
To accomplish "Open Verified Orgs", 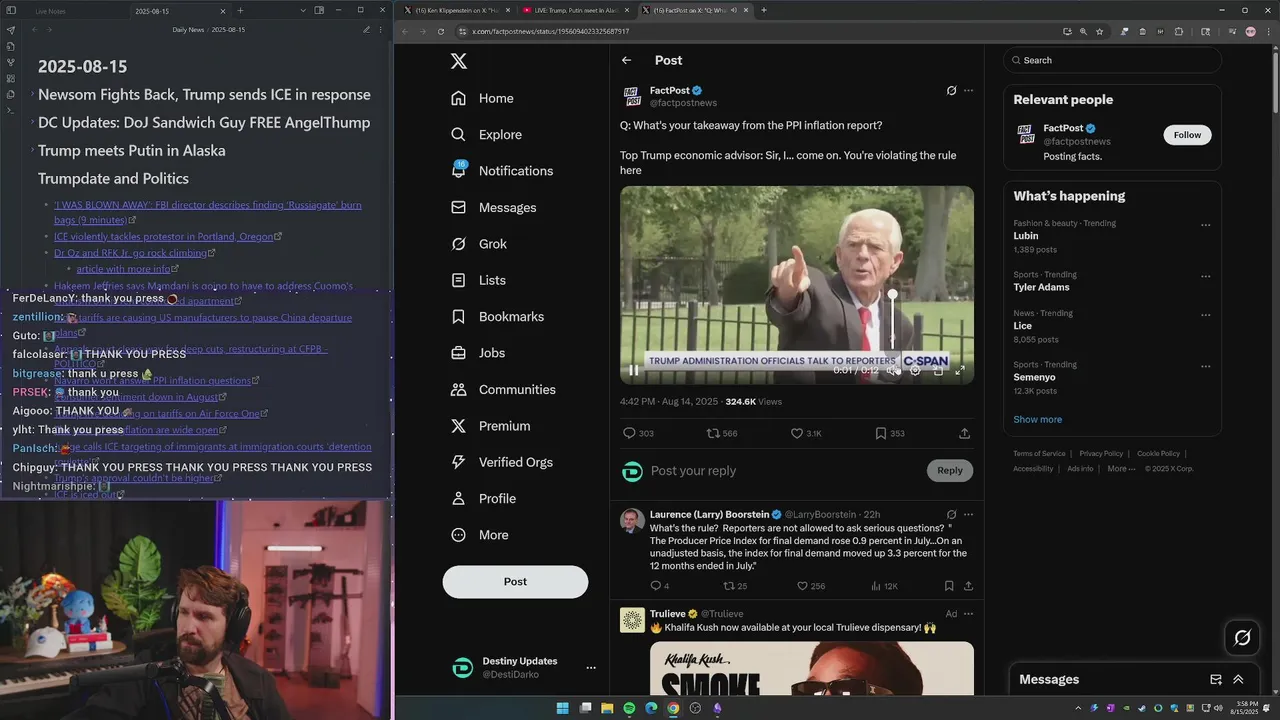I will pyautogui.click(x=502, y=462).
